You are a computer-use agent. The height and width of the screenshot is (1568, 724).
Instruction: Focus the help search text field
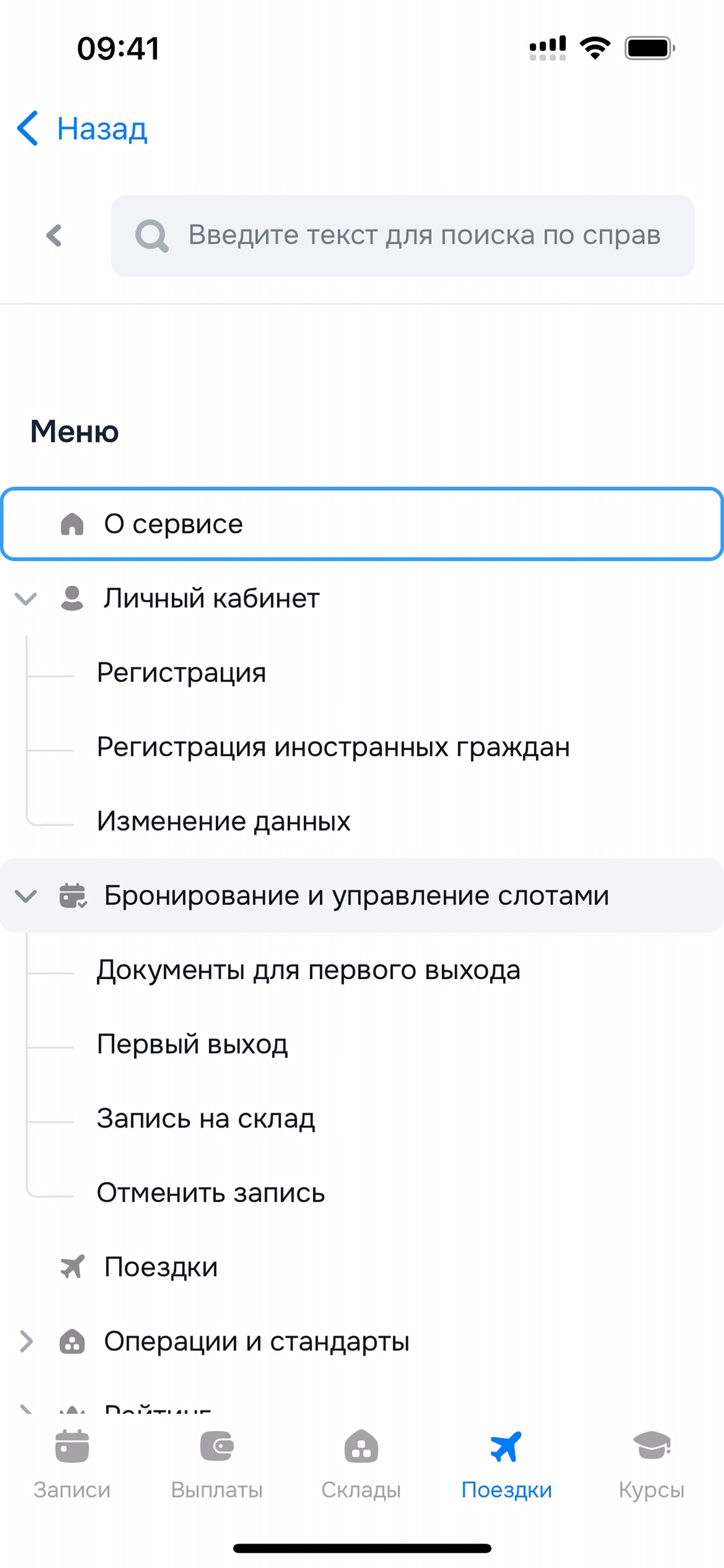[423, 236]
